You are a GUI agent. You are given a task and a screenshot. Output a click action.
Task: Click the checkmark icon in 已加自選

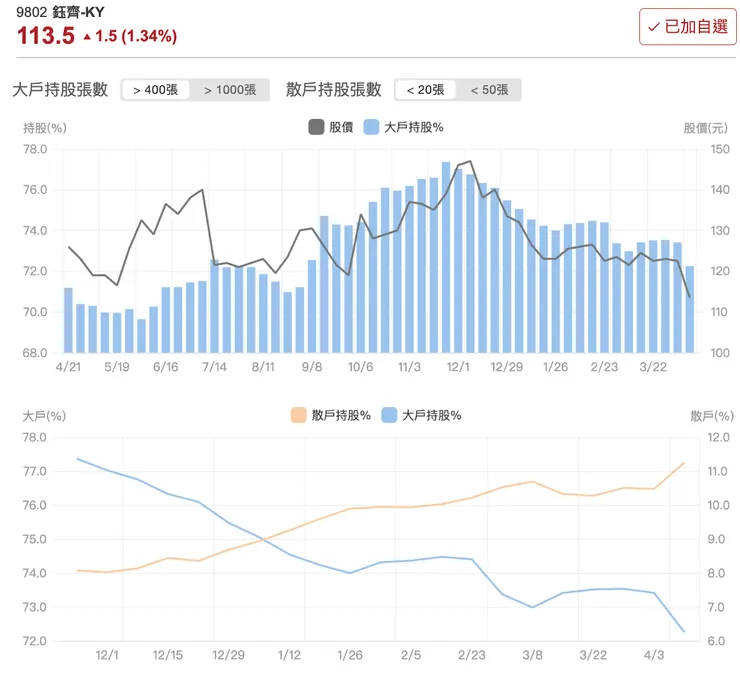click(654, 27)
